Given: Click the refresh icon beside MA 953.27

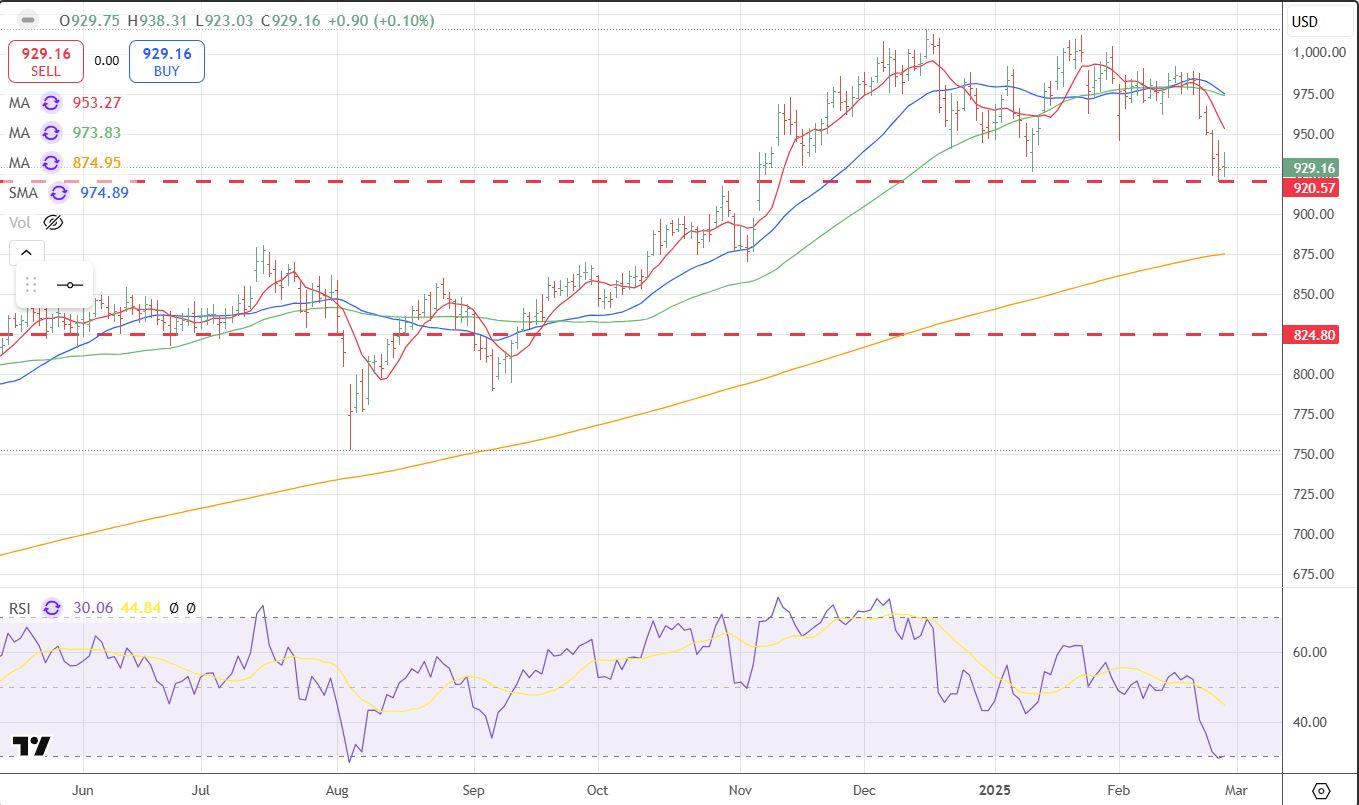Looking at the screenshot, I should 49,102.
